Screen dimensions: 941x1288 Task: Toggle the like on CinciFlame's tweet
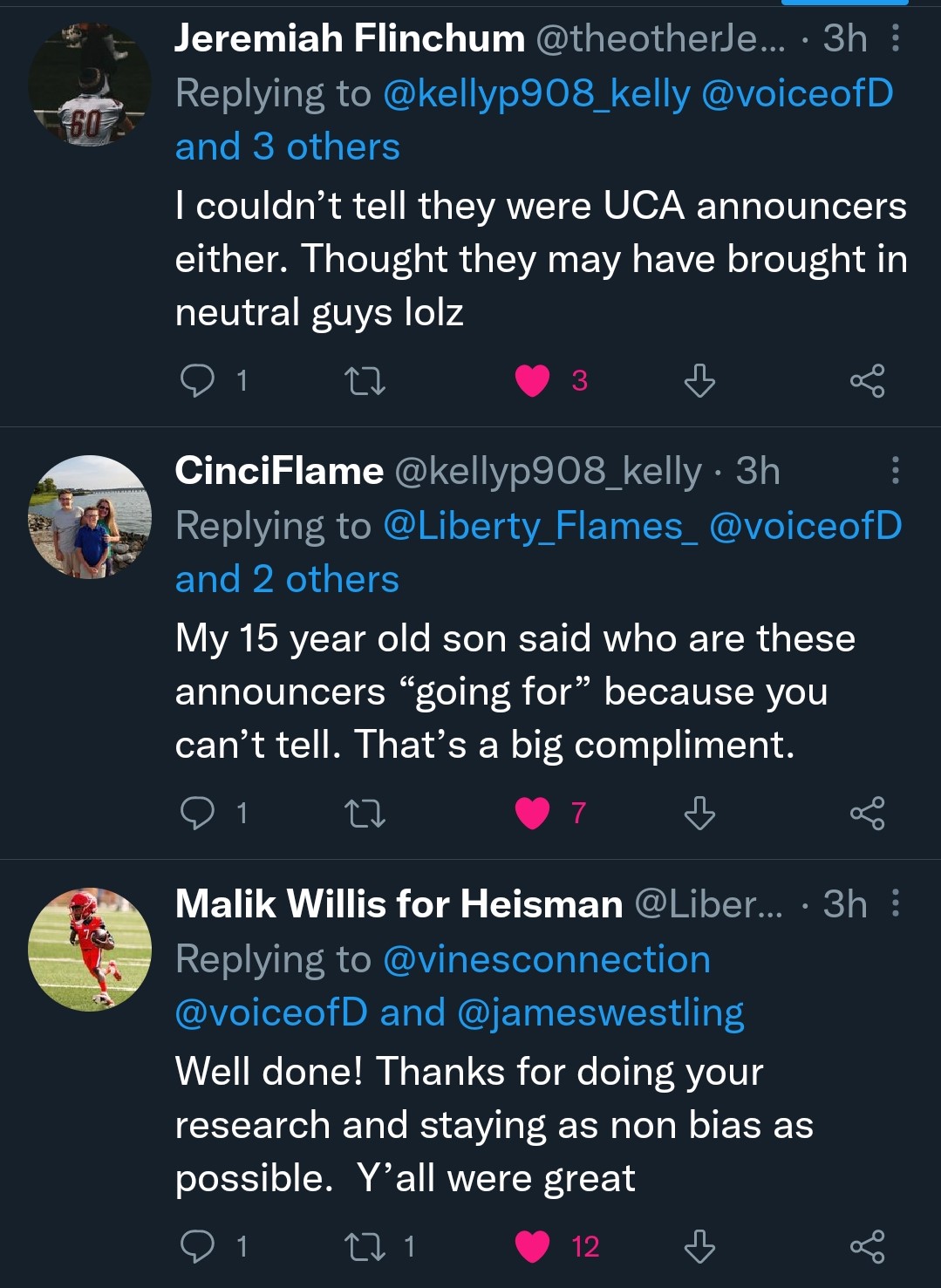tap(533, 813)
